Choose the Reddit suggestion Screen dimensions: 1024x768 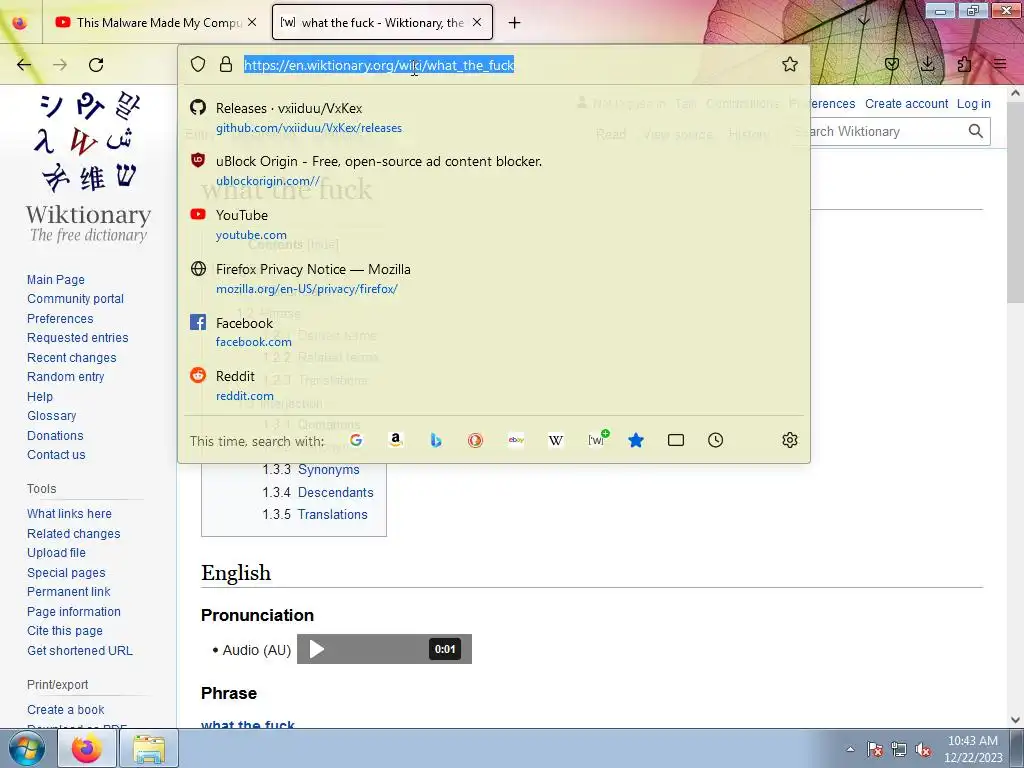click(x=494, y=385)
